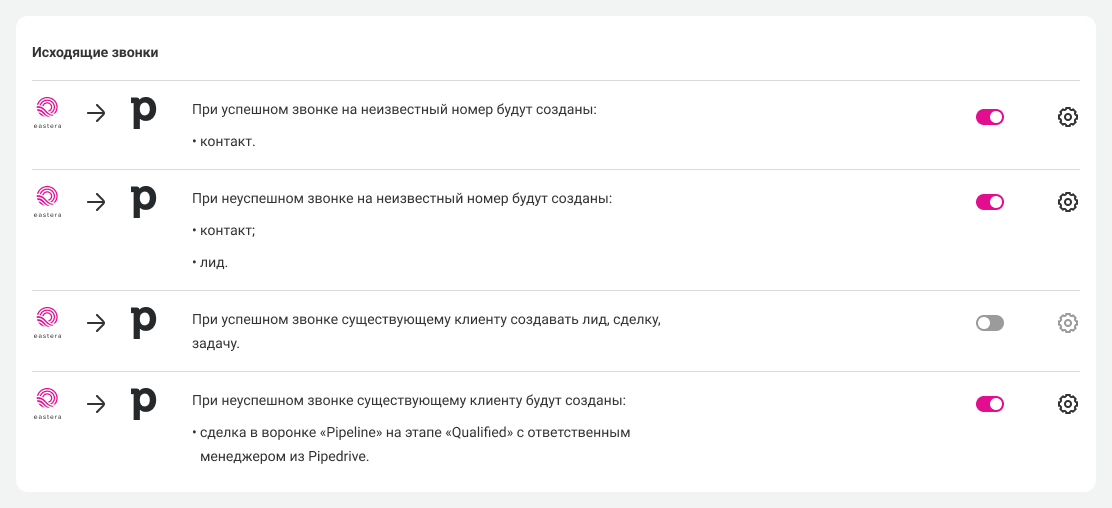Disable contact and lead creation on unsuccessful call
Viewport: 1112px width, 508px height.
[x=989, y=202]
